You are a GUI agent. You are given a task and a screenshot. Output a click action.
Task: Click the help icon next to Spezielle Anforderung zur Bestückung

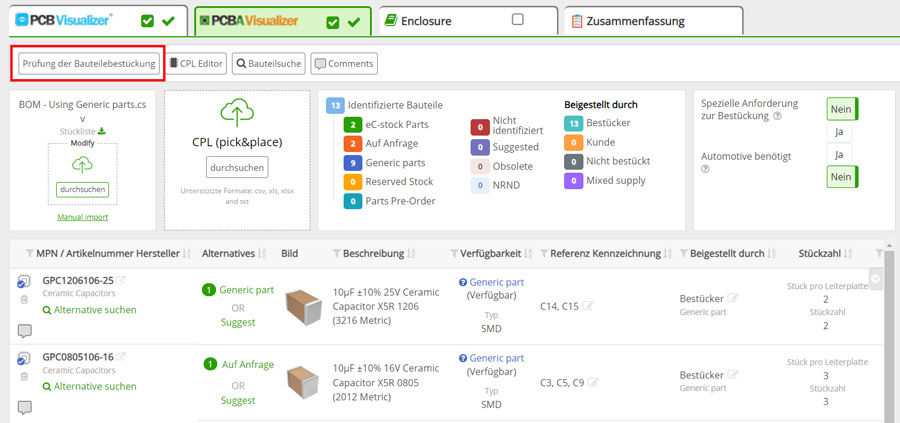778,116
